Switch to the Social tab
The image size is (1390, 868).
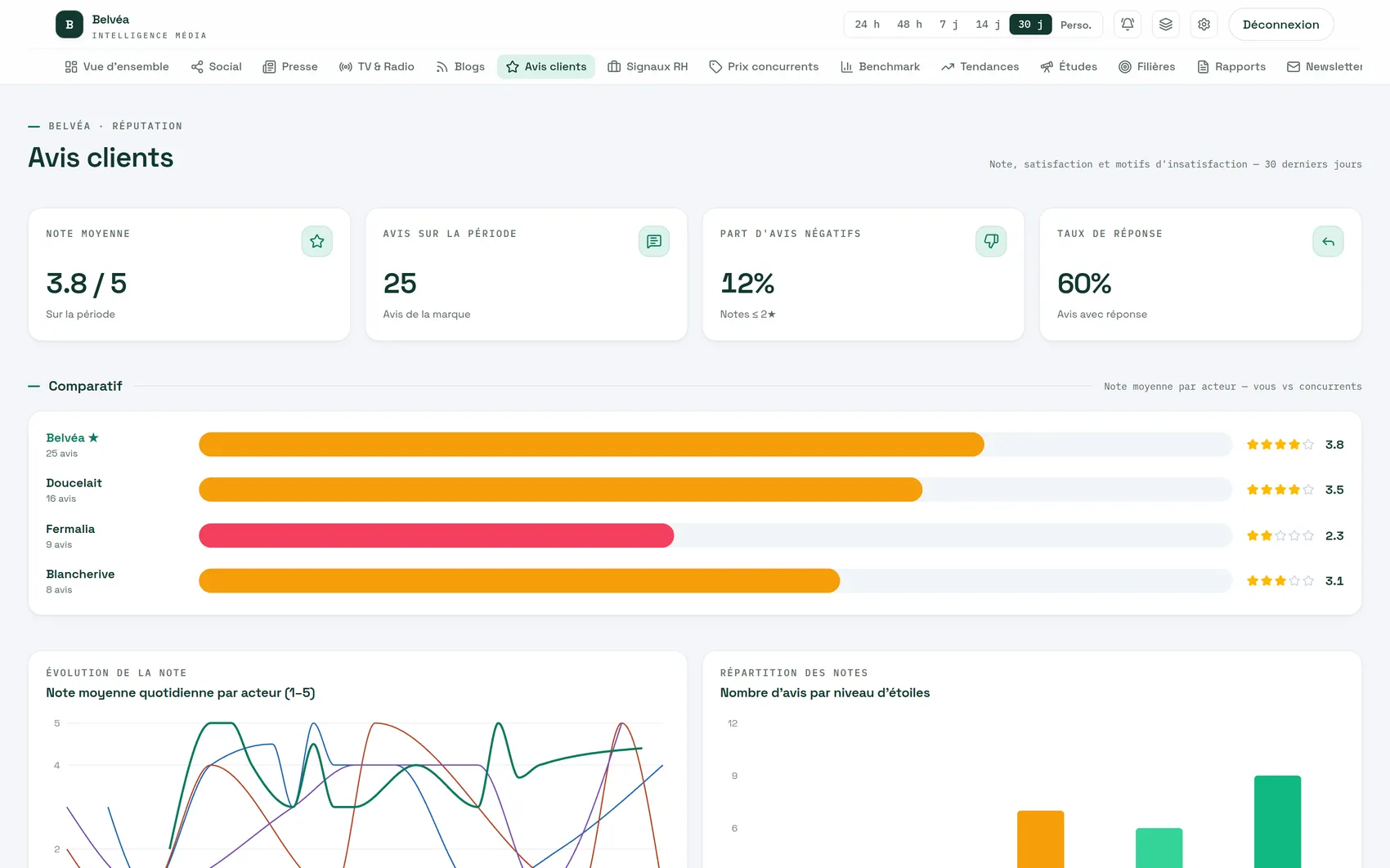point(217,67)
